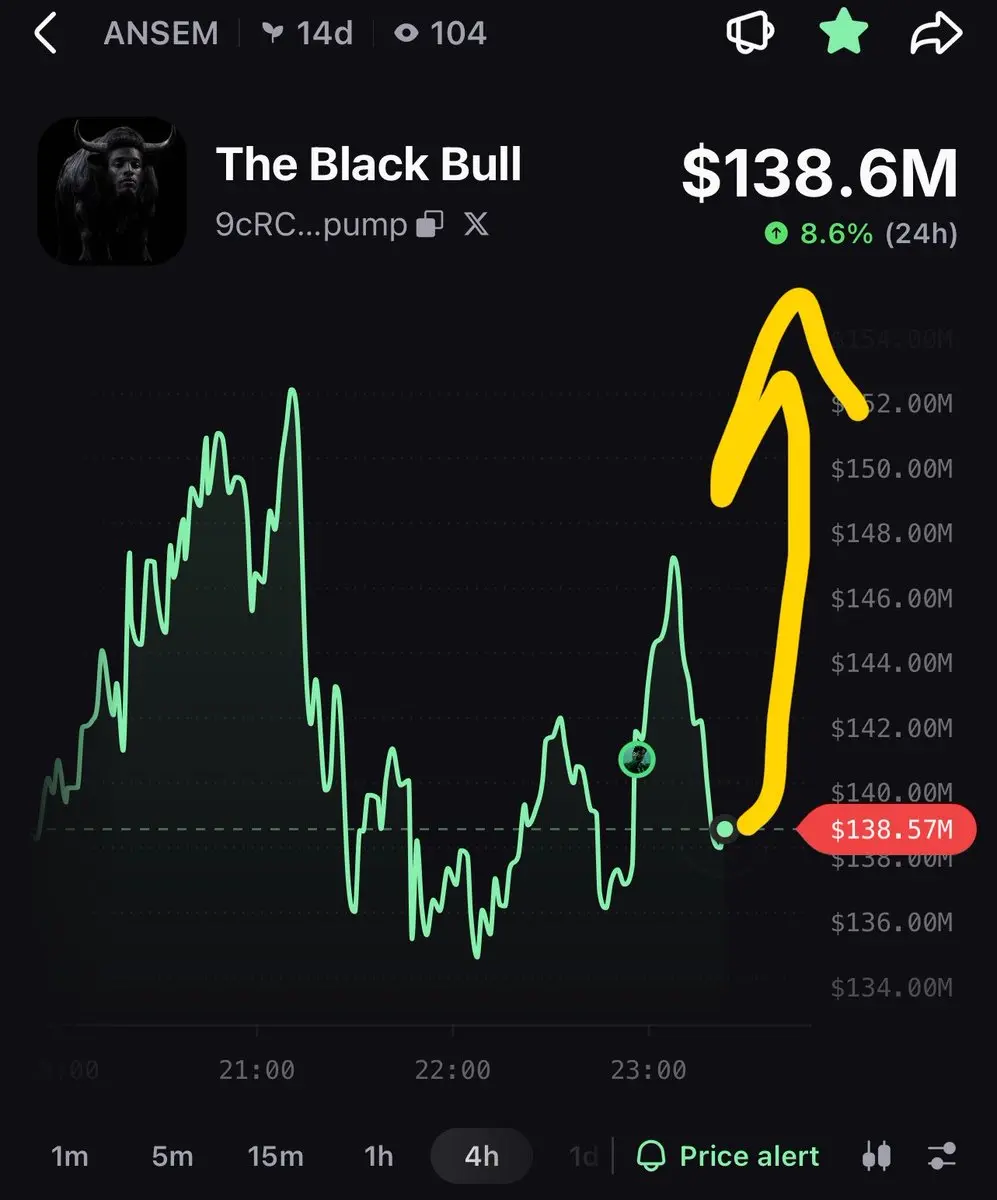Open the X social link icon

pyautogui.click(x=477, y=224)
